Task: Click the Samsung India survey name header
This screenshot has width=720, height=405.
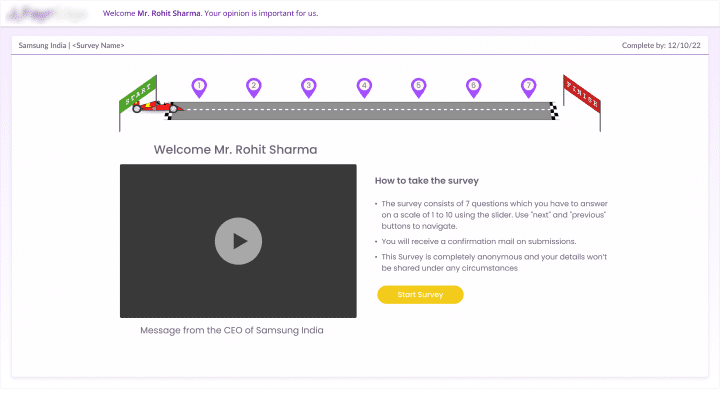Action: pos(72,45)
